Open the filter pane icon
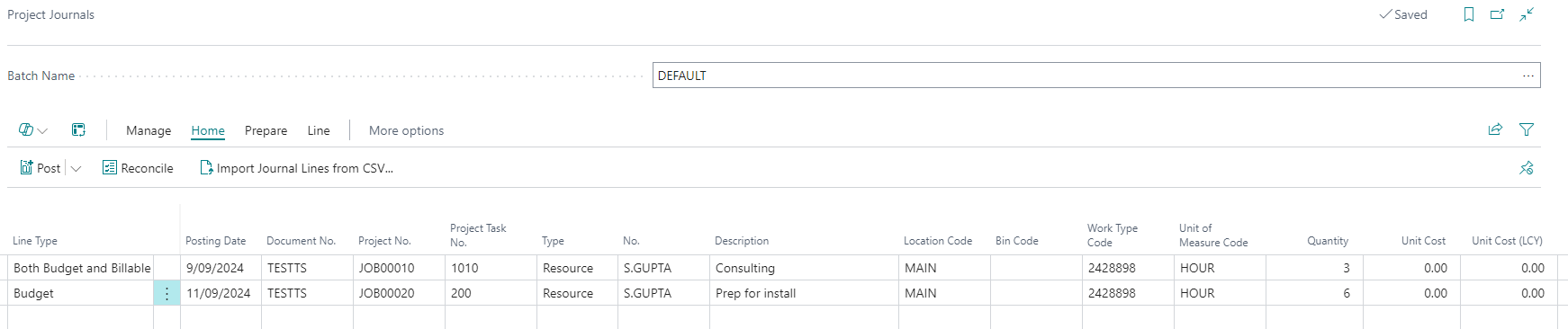Image resolution: width=1568 pixels, height=329 pixels. [1527, 129]
